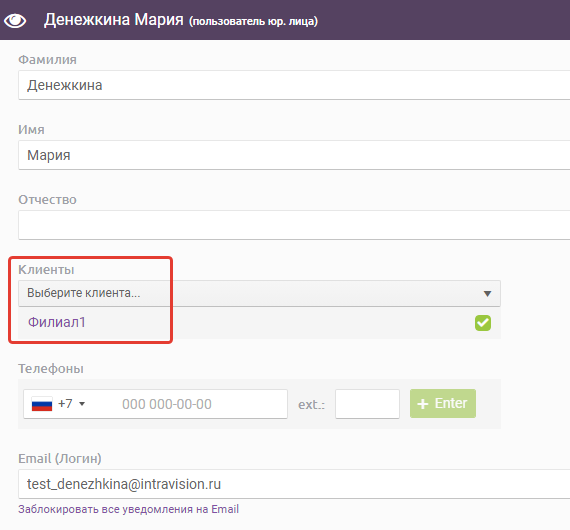Click the Денежкина Мария header title
570x530 pixels.
coord(114,20)
